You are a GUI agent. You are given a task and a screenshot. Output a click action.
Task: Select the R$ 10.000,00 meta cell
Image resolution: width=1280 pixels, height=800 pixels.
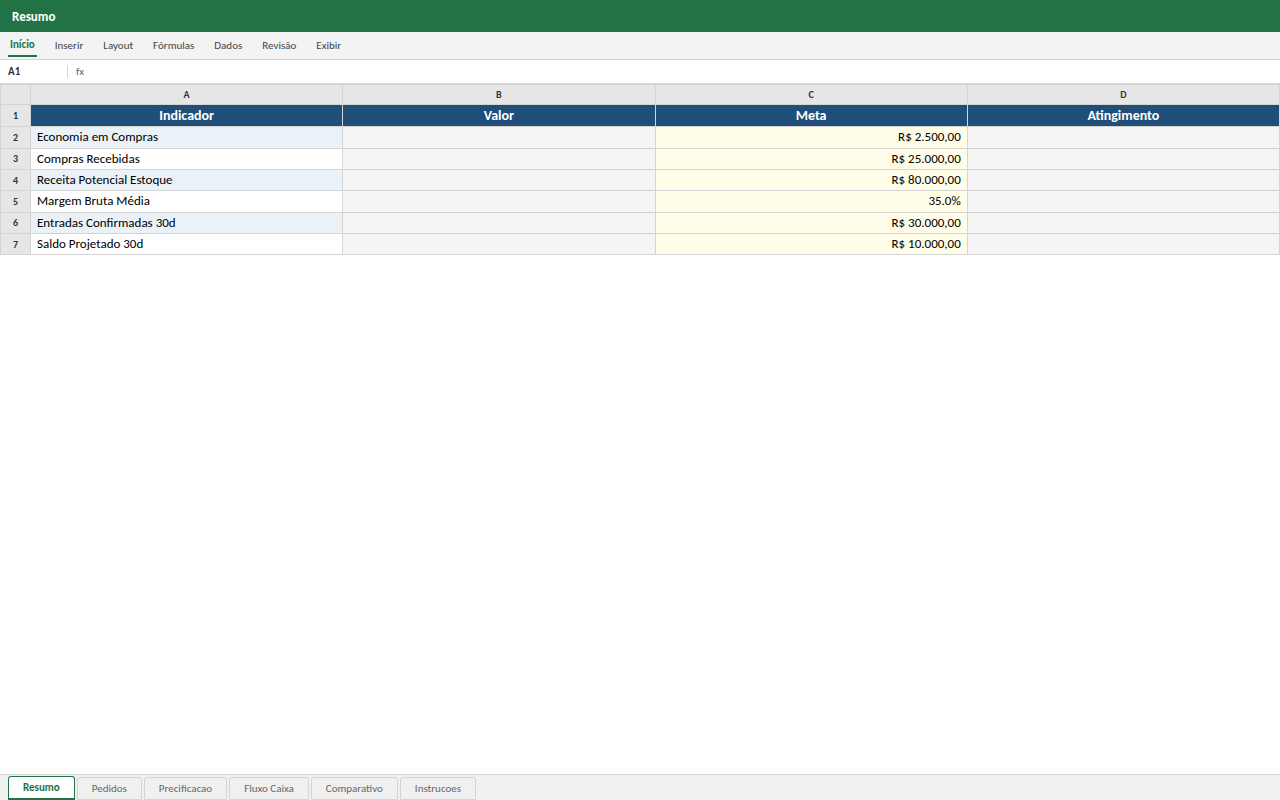[811, 244]
